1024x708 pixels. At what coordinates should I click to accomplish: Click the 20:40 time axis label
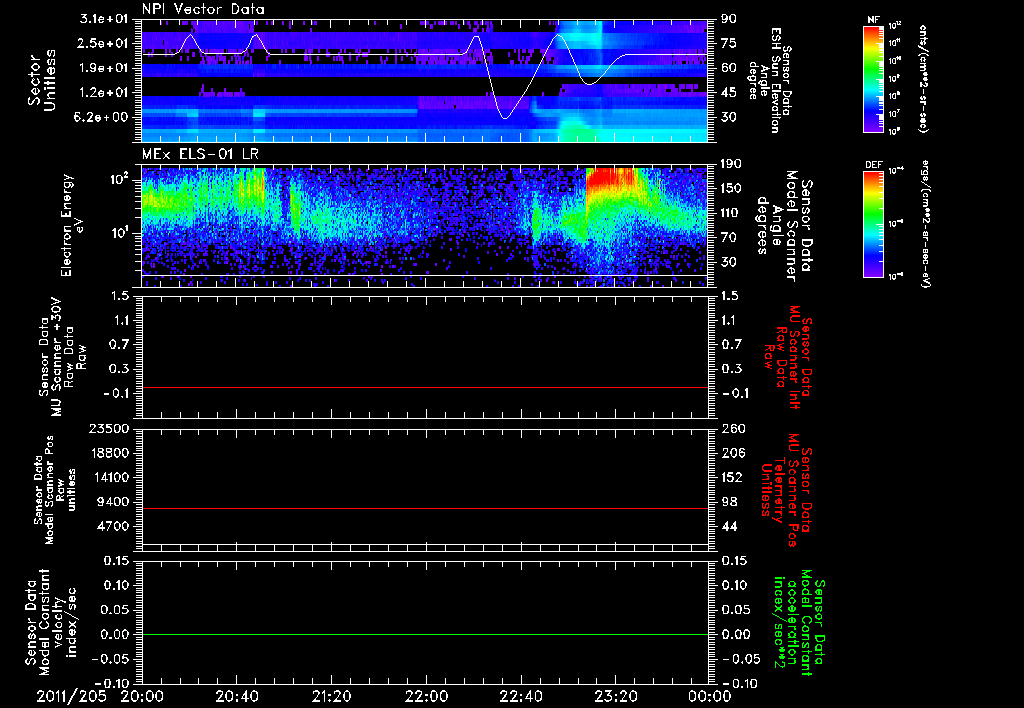236,696
